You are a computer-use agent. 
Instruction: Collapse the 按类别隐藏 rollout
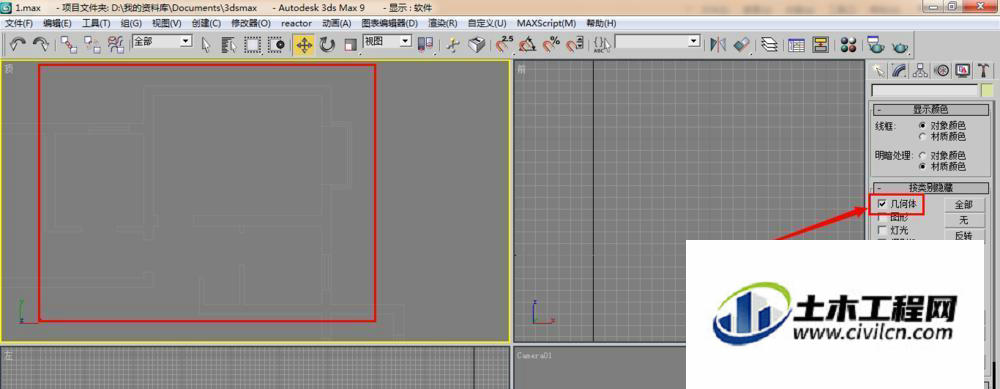click(930, 188)
